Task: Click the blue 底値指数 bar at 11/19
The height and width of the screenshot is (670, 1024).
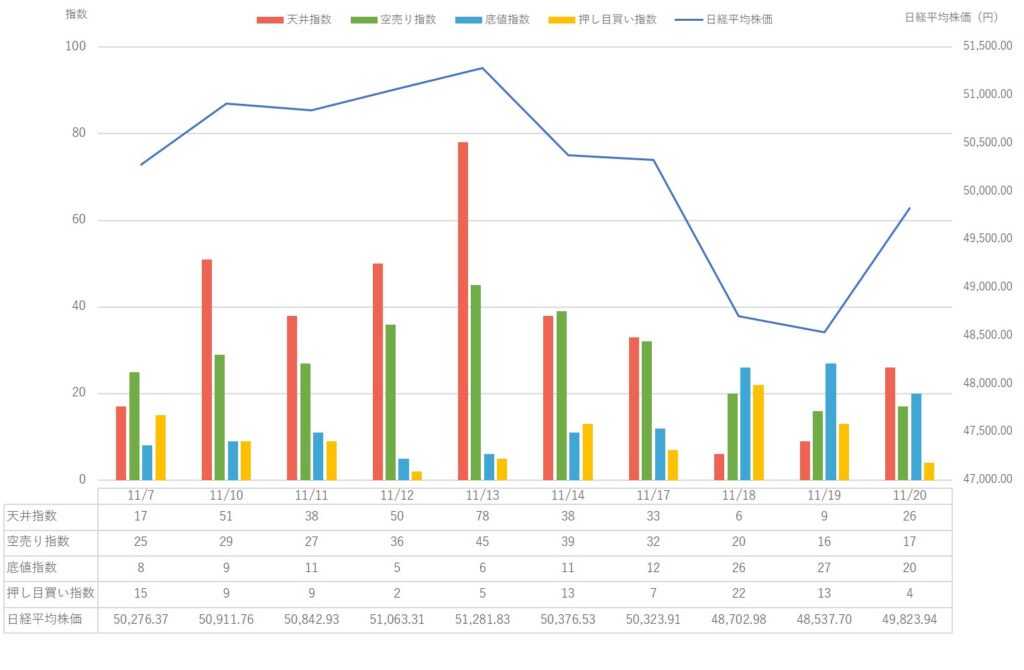Action: (830, 421)
